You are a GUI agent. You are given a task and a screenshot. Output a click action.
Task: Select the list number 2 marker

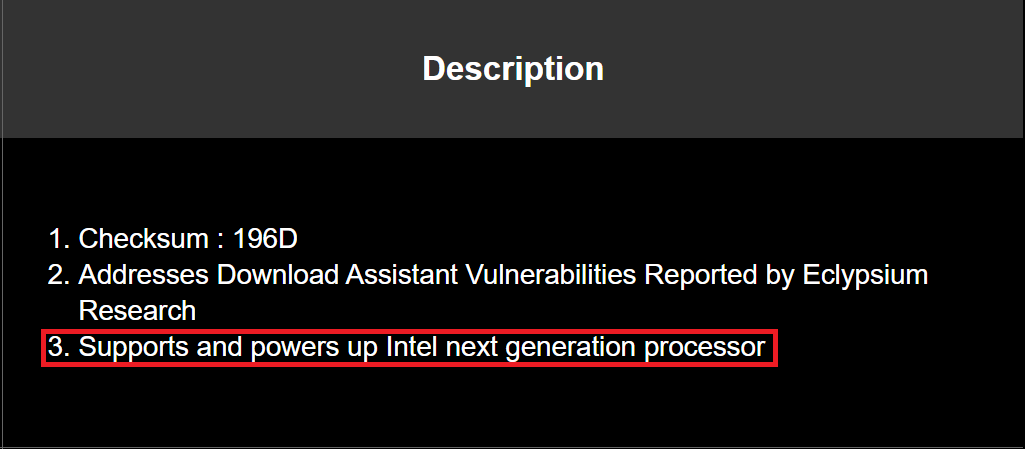point(58,275)
